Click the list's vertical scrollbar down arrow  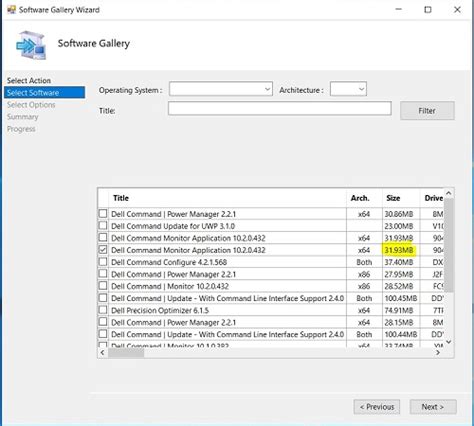tap(449, 342)
